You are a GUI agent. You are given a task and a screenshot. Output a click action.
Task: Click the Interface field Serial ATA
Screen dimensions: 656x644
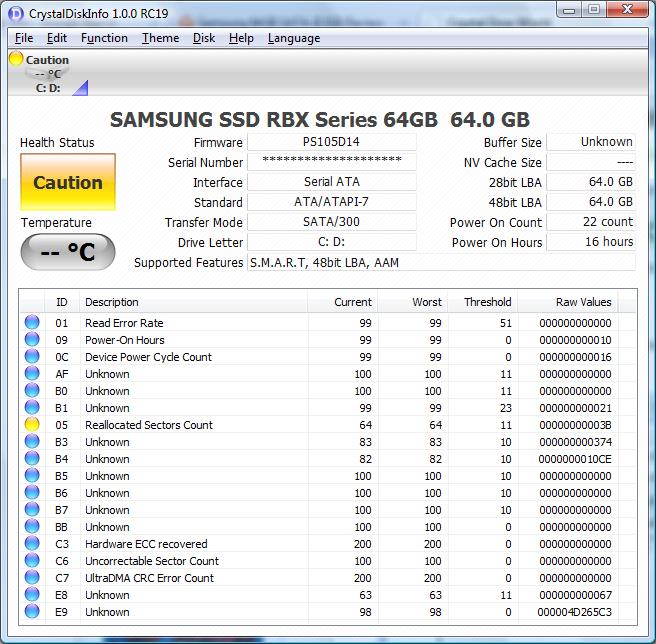pos(332,182)
